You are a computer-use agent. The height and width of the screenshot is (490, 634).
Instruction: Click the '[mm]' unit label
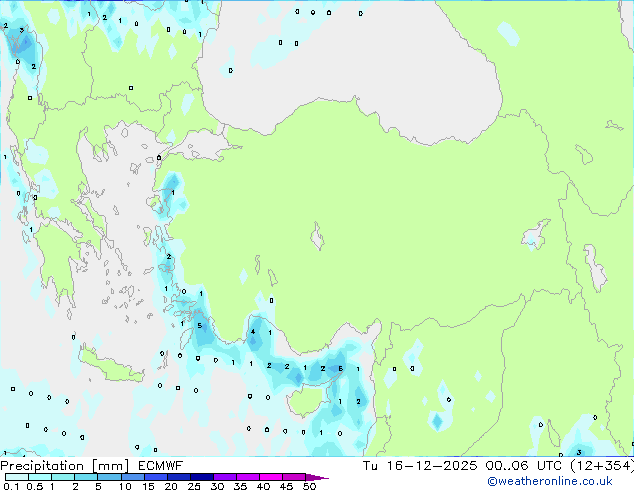pos(110,466)
